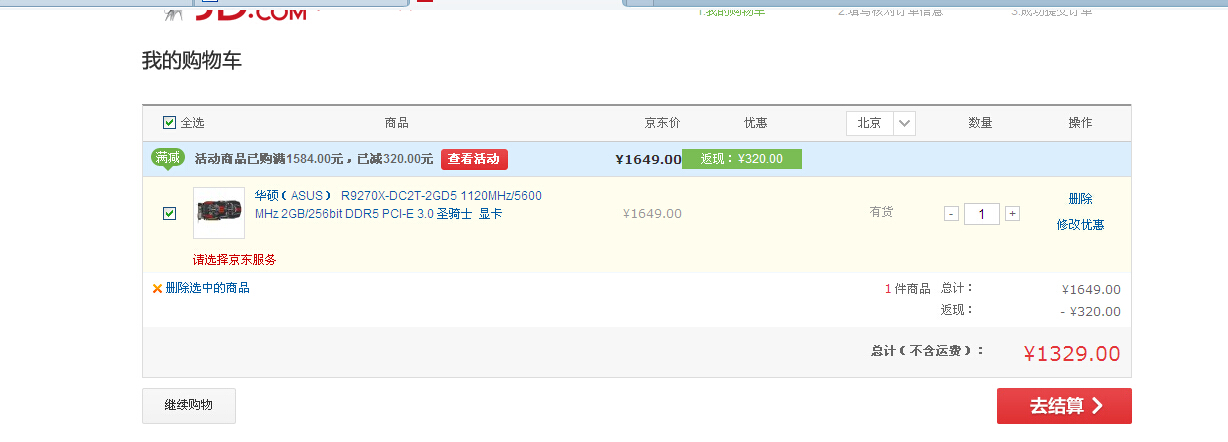Screen dimensions: 1228x442
Task: Click the 继续购物 button
Action: point(189,406)
